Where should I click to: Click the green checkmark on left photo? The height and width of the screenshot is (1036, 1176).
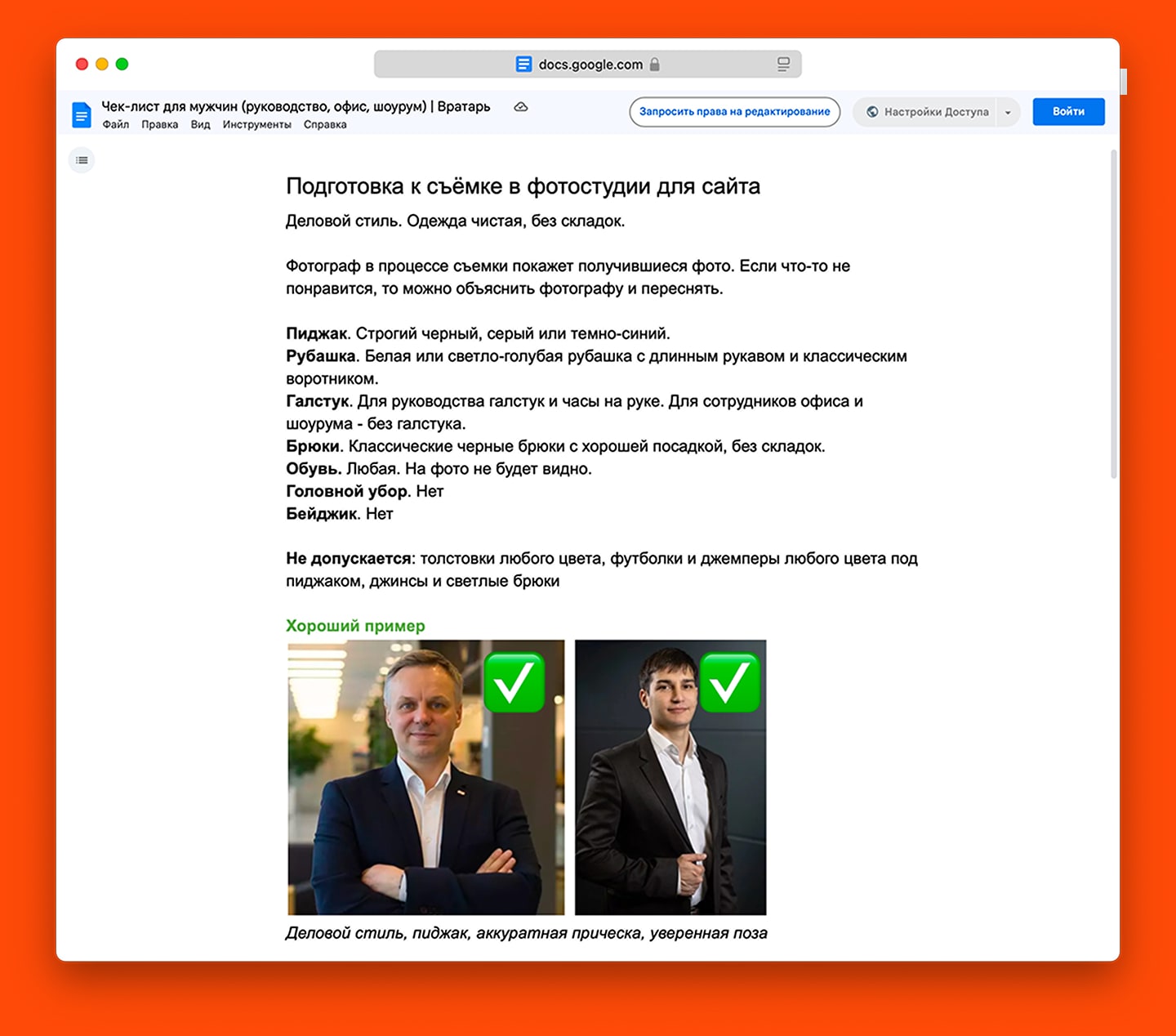point(514,683)
